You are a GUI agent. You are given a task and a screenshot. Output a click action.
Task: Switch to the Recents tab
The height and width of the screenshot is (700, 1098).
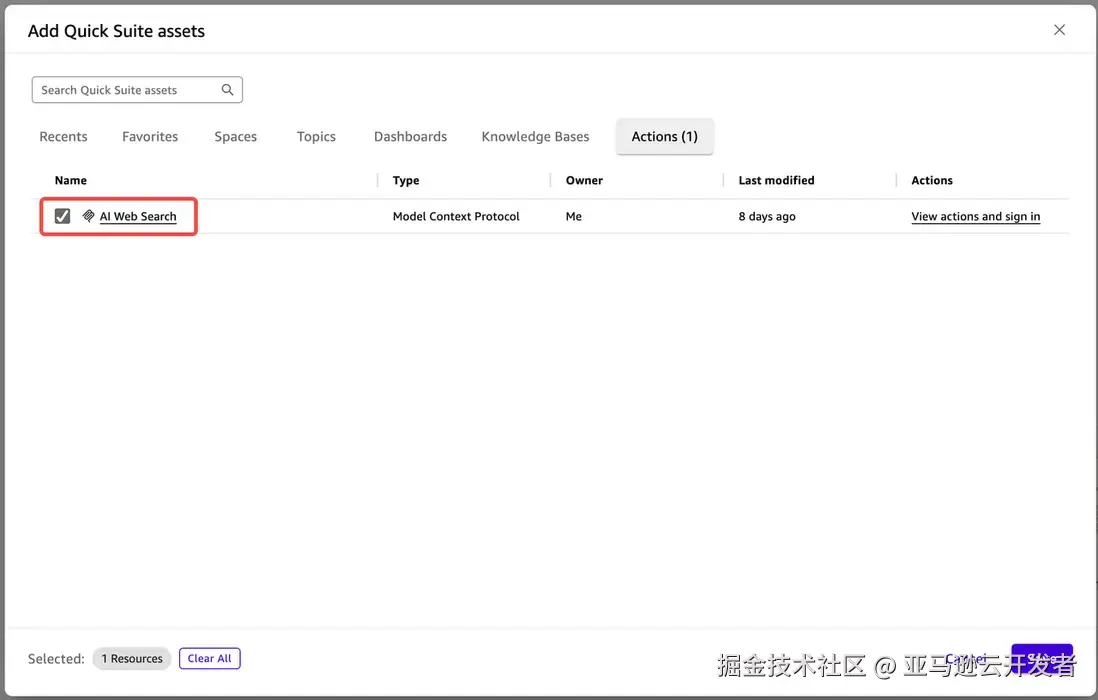63,136
